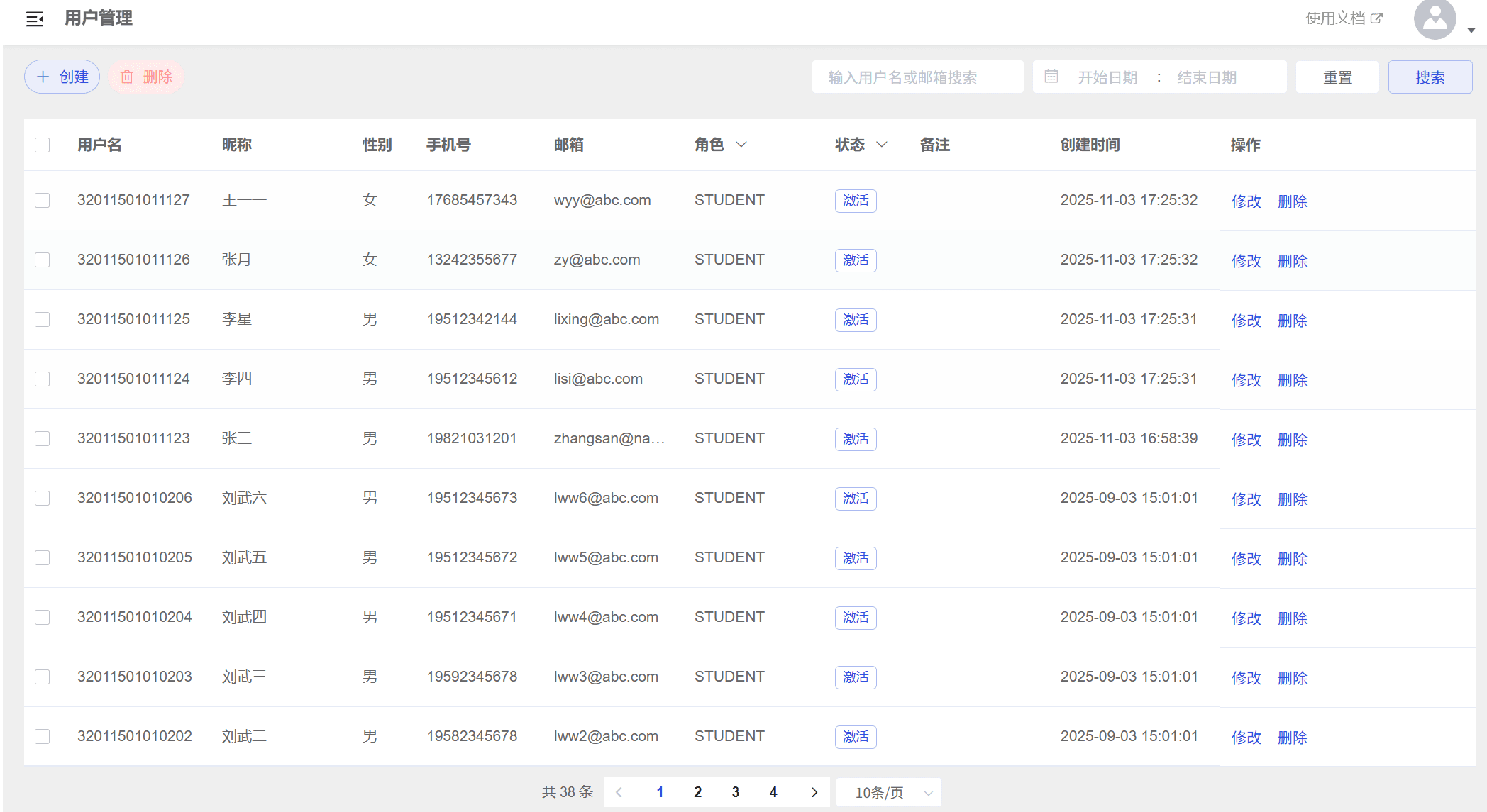Open the 10条/页 page size dropdown
The height and width of the screenshot is (812, 1487).
889,792
